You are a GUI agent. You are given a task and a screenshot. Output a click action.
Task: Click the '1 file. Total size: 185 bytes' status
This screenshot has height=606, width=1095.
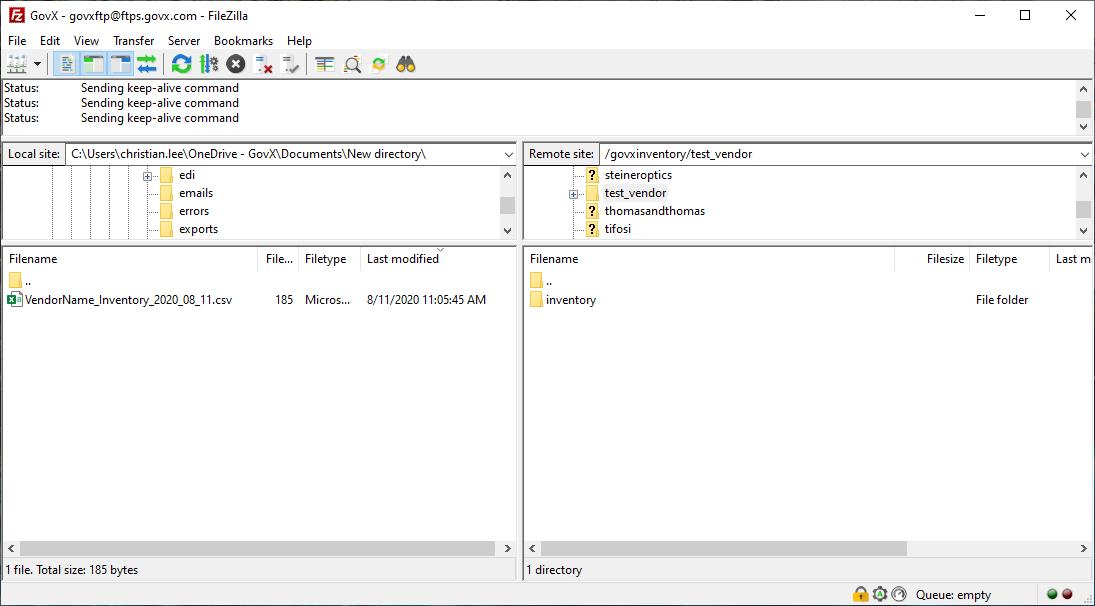coord(72,570)
